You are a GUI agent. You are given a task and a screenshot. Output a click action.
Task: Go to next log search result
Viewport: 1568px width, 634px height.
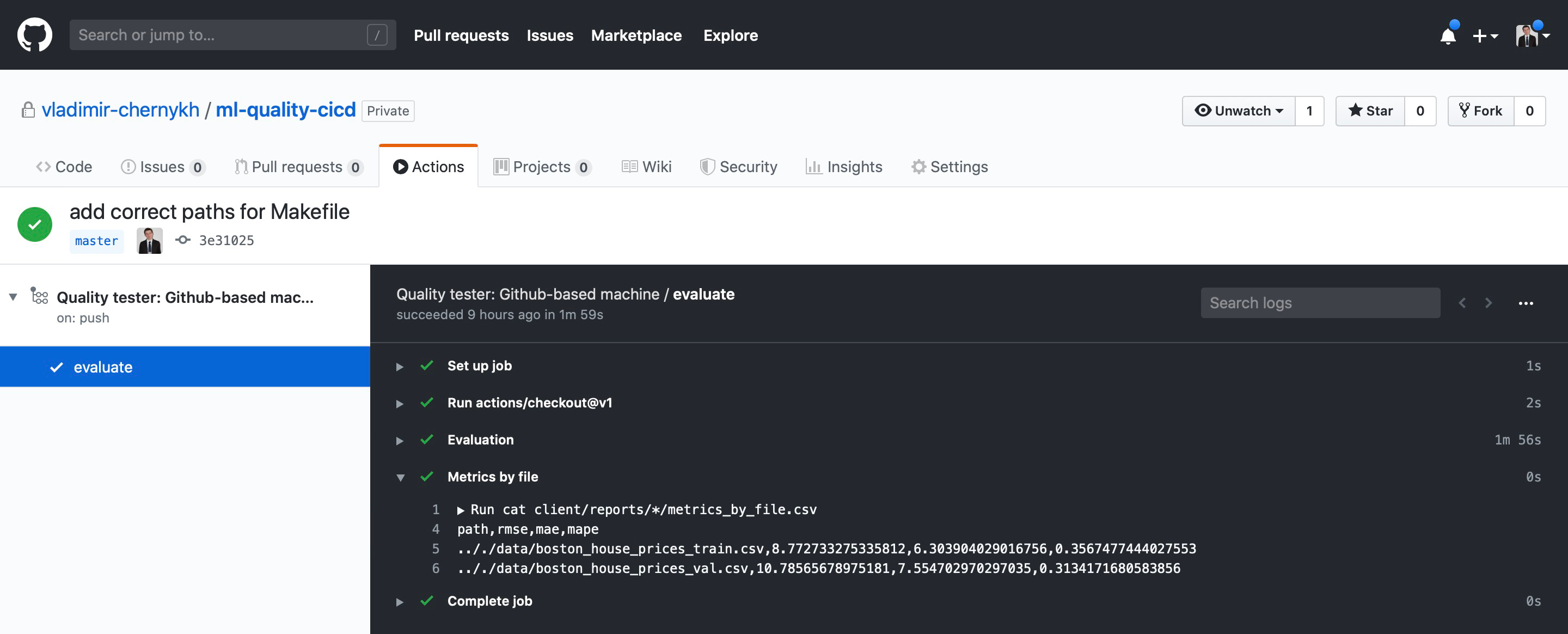pyautogui.click(x=1489, y=303)
